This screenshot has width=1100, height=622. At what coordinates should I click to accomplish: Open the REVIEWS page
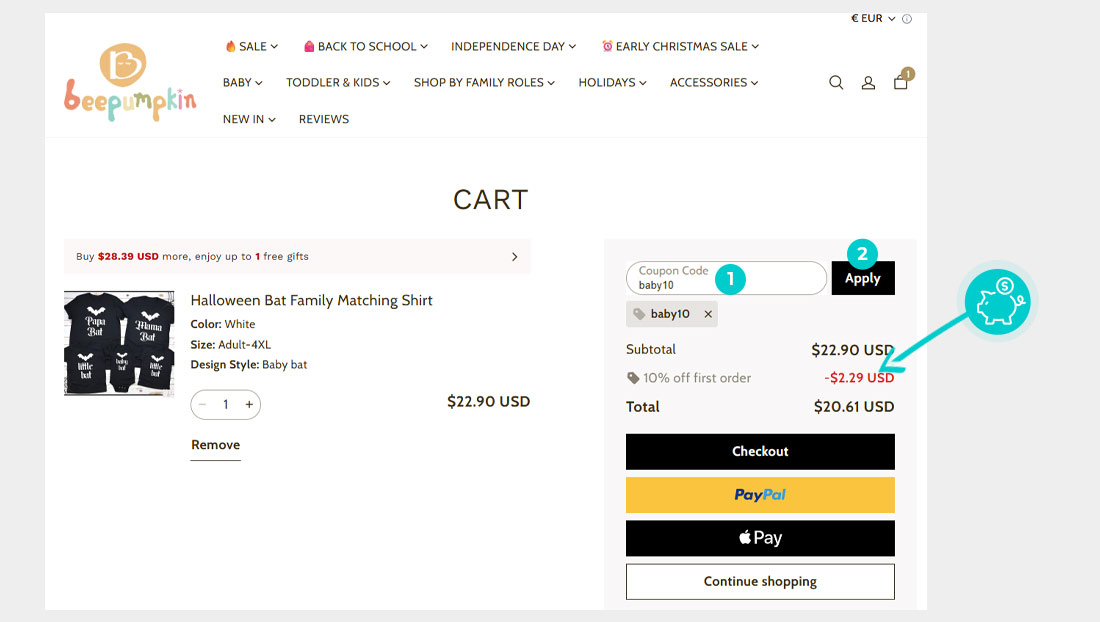tap(323, 119)
